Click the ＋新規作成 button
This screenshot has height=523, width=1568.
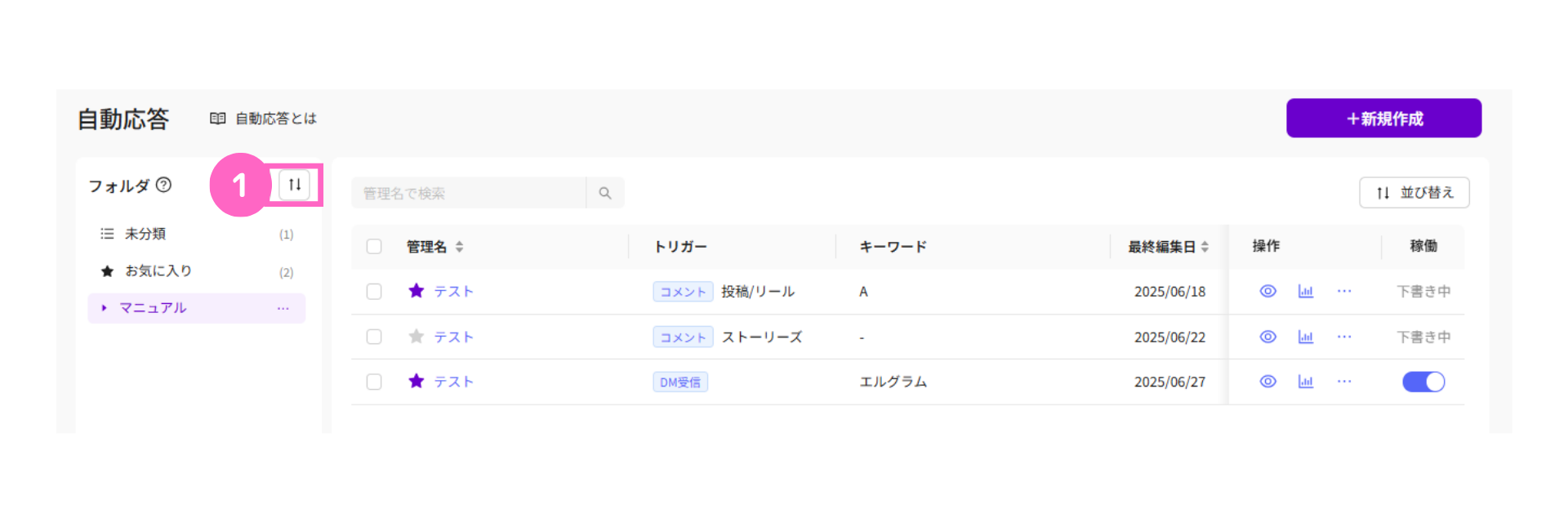tap(1383, 118)
